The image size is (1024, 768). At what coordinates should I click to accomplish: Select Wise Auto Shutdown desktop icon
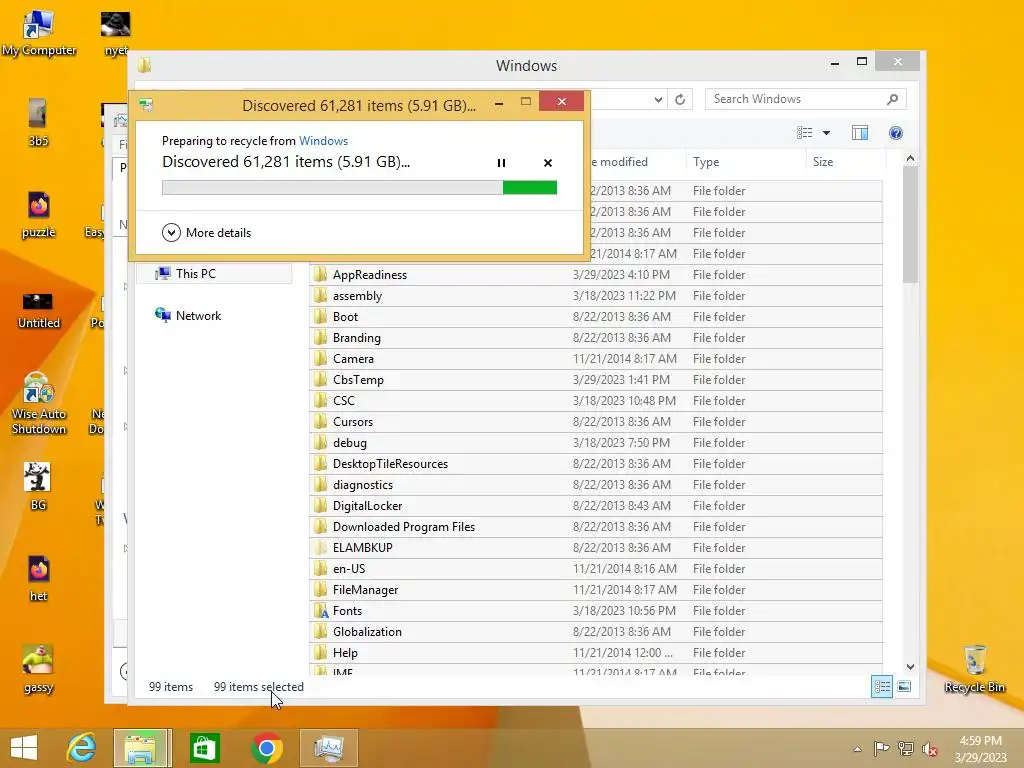[39, 403]
